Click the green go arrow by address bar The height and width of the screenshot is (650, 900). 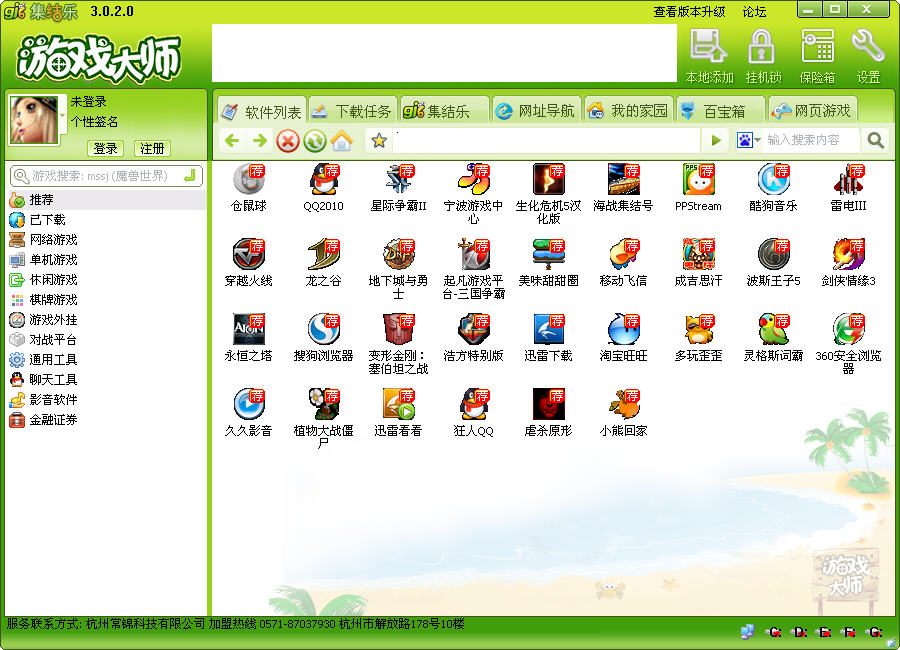[x=716, y=140]
